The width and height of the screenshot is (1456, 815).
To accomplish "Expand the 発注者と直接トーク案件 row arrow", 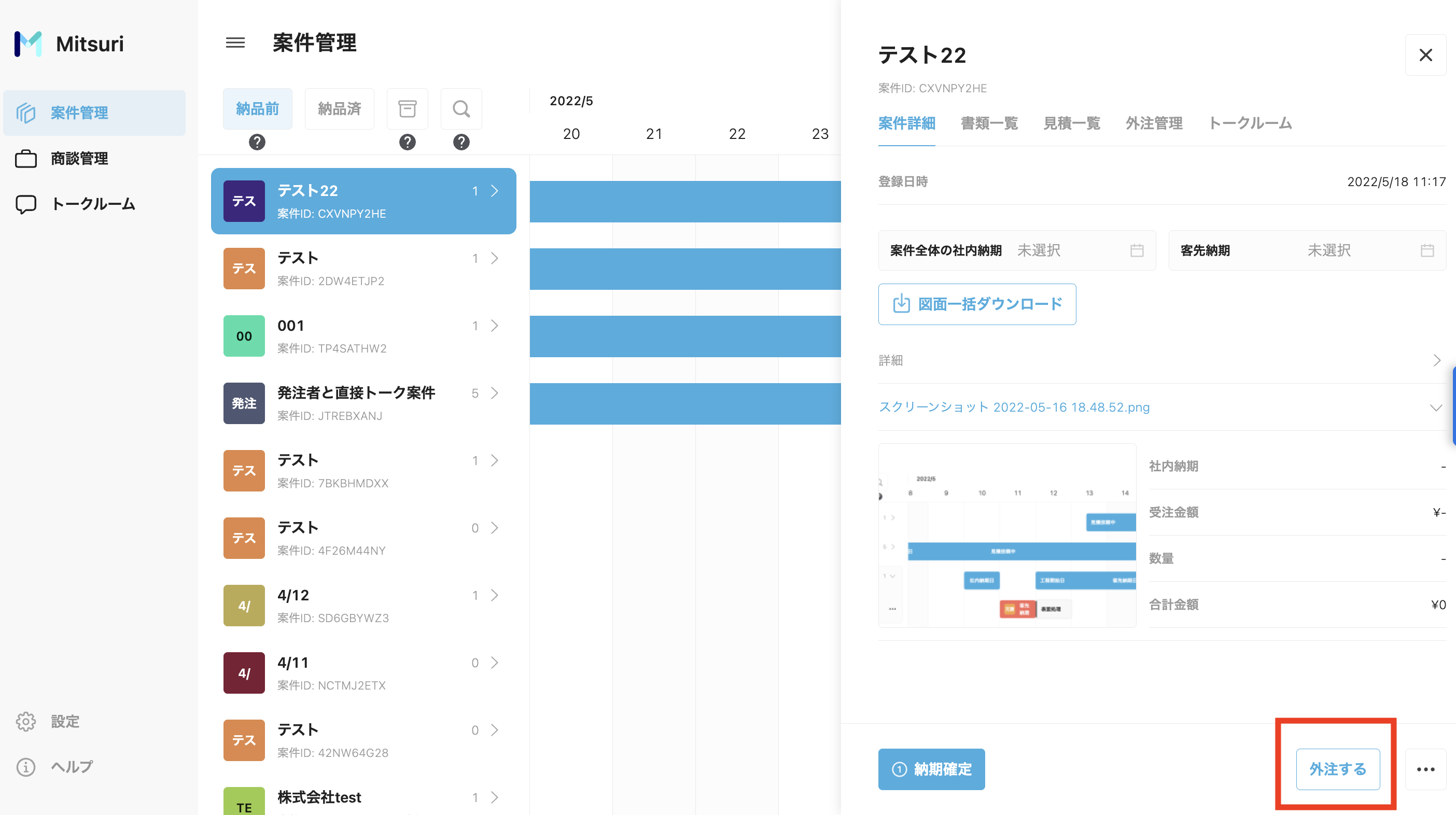I will click(495, 393).
